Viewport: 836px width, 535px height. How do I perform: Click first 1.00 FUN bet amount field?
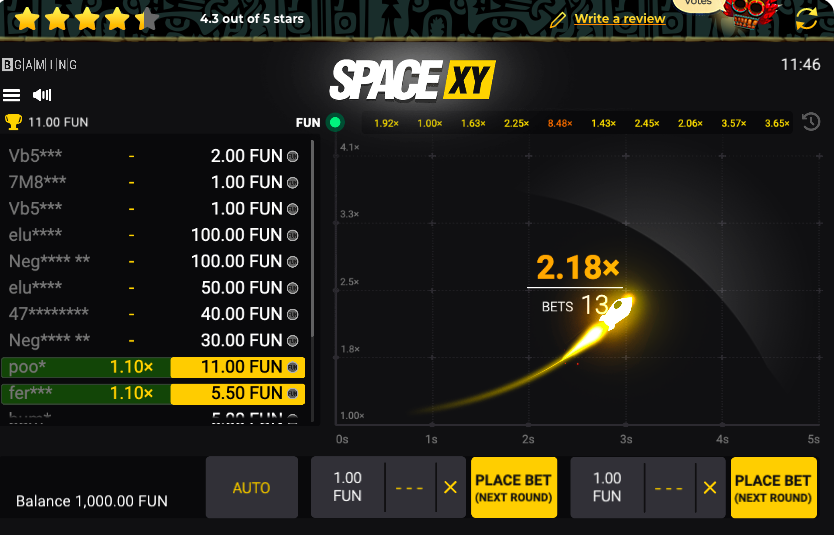coord(348,486)
